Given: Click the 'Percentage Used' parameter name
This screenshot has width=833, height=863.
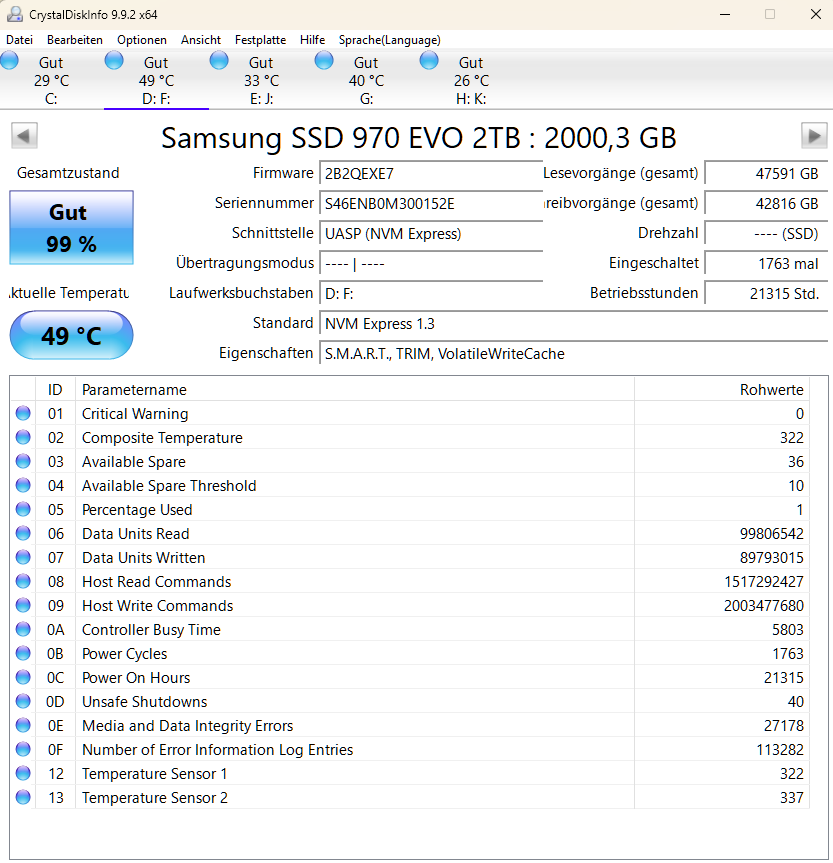Looking at the screenshot, I should [x=137, y=510].
